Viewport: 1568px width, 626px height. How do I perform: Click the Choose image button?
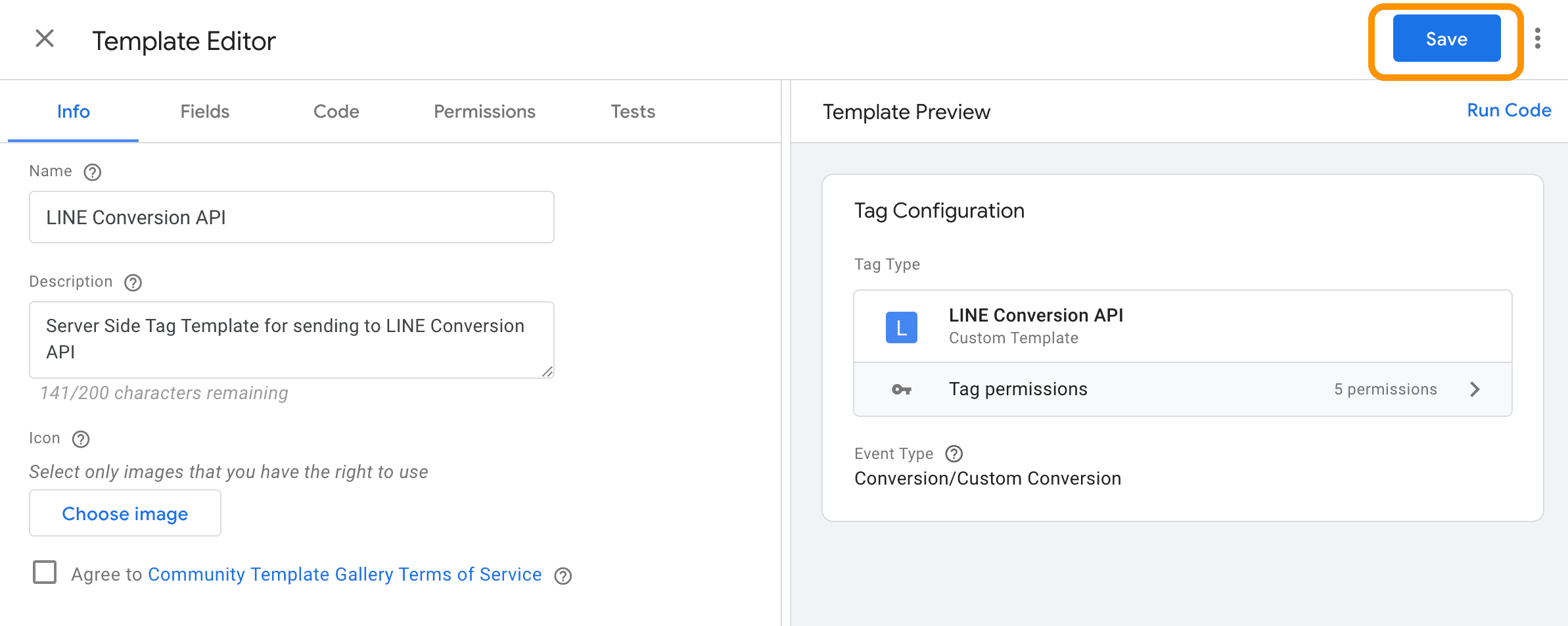click(125, 514)
